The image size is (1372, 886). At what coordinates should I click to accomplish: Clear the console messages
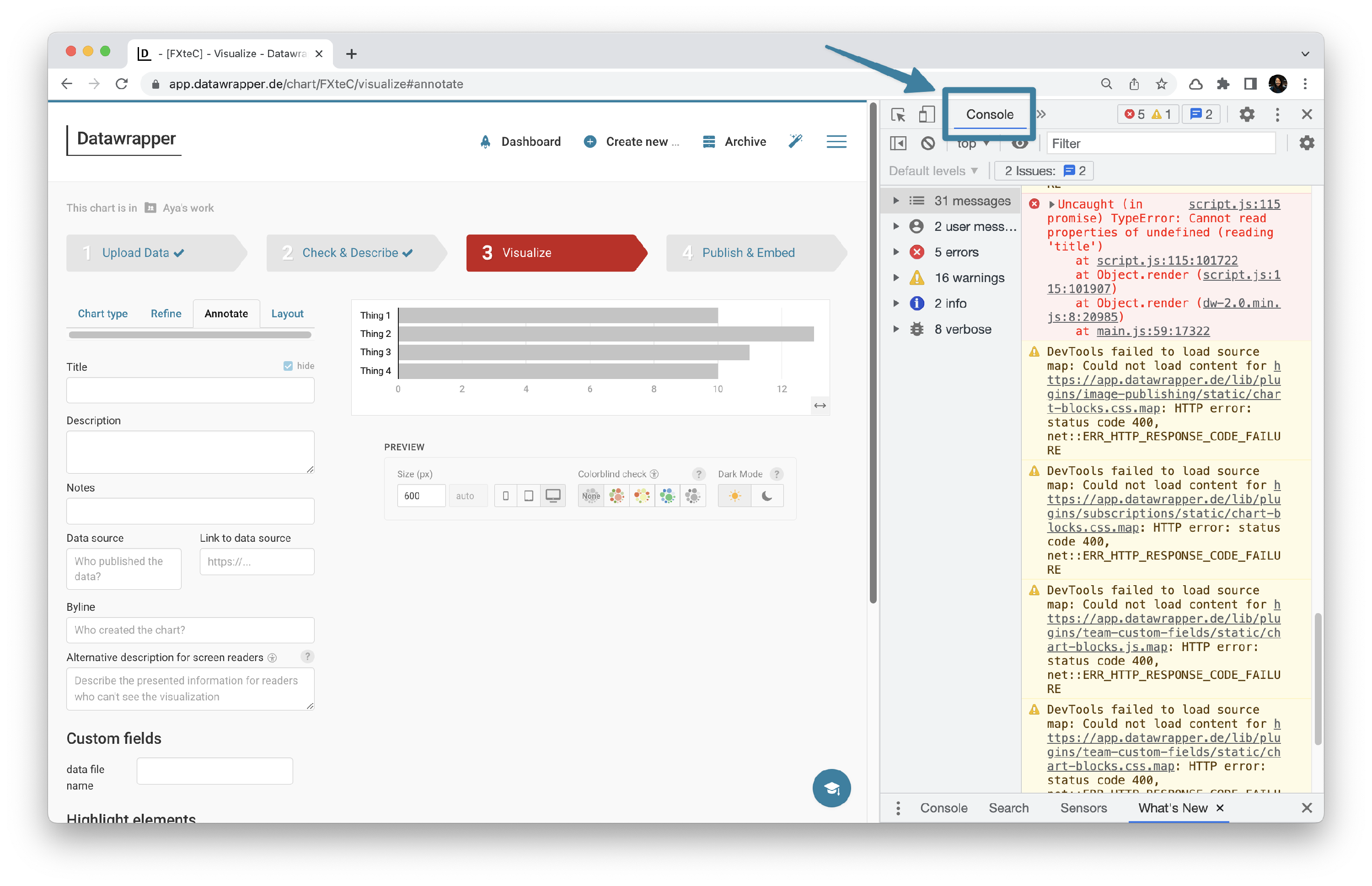click(x=928, y=143)
